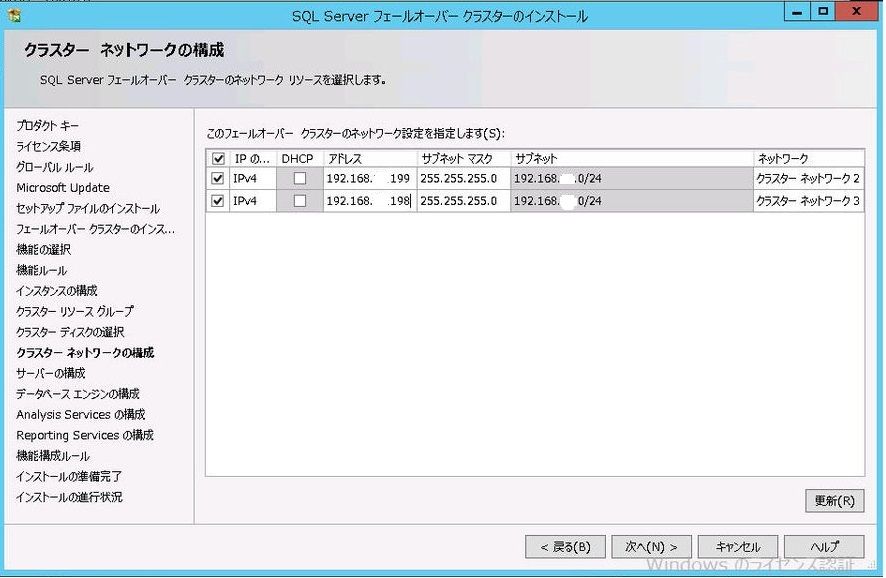Select the セットアップ ファイルのインストール step
The height and width of the screenshot is (578, 886).
88,208
